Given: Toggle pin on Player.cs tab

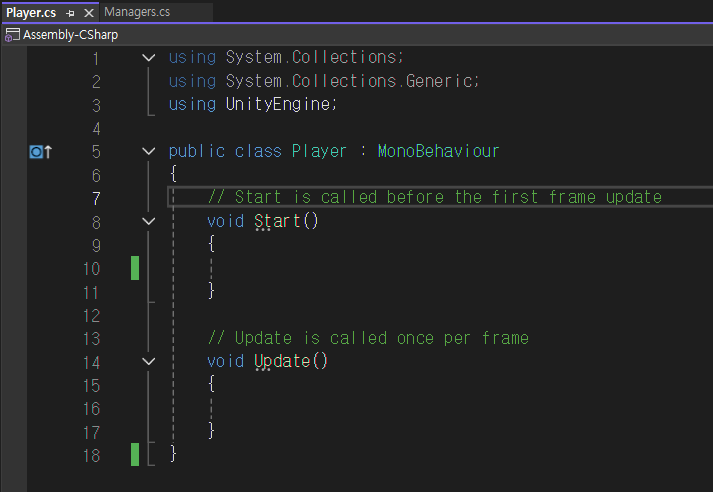Looking at the screenshot, I should 70,14.
